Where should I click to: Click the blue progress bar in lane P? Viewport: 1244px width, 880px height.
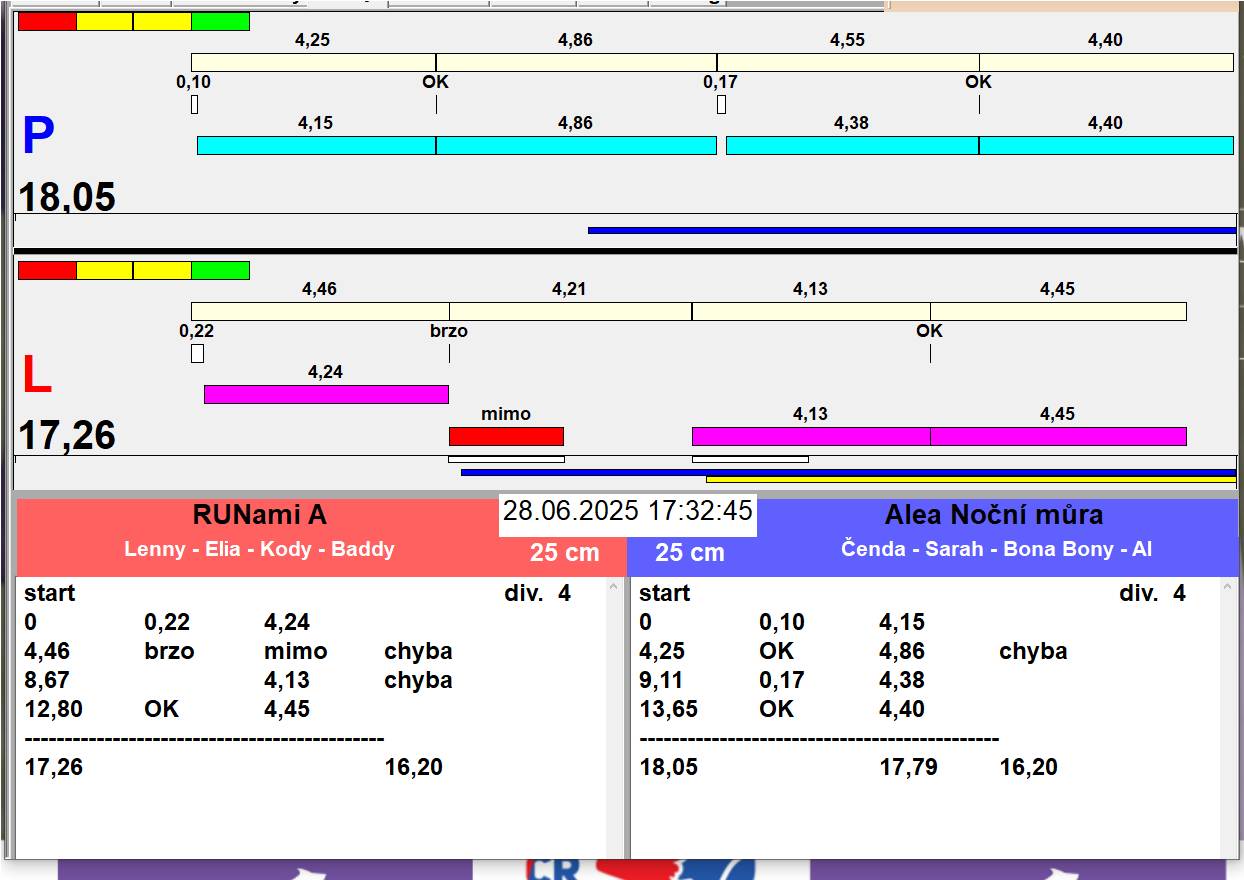911,230
